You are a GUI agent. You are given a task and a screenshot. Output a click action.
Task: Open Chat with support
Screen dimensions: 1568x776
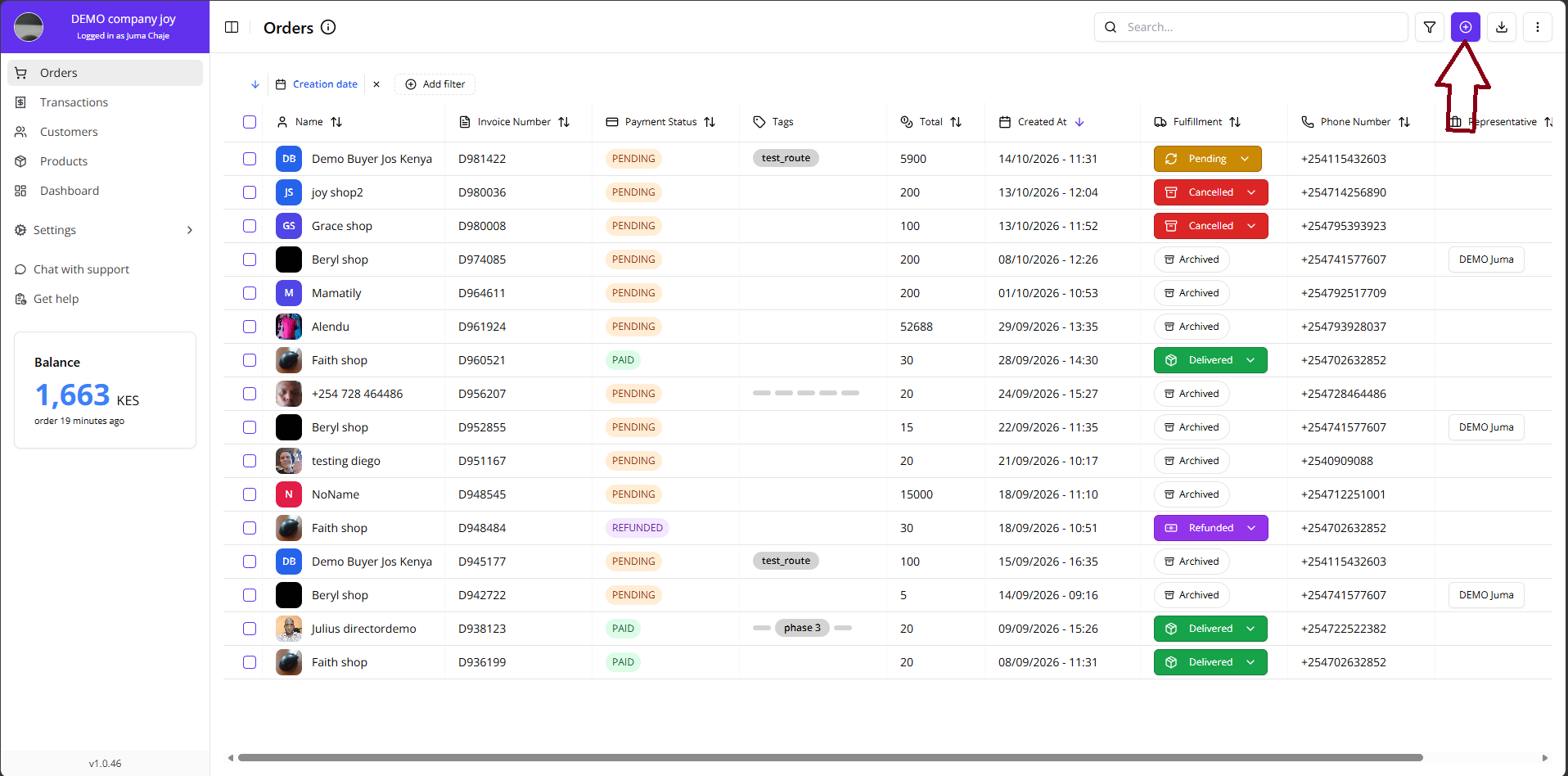(105, 269)
